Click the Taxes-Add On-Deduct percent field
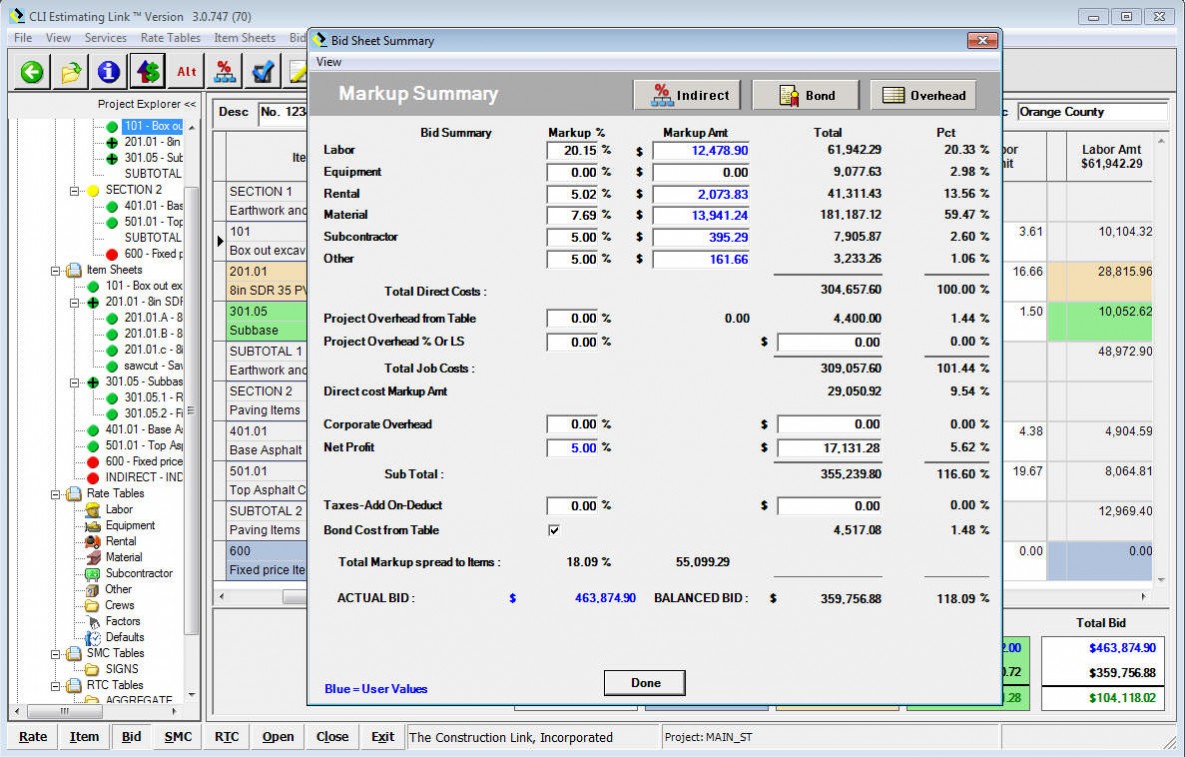This screenshot has width=1185, height=757. click(x=573, y=506)
